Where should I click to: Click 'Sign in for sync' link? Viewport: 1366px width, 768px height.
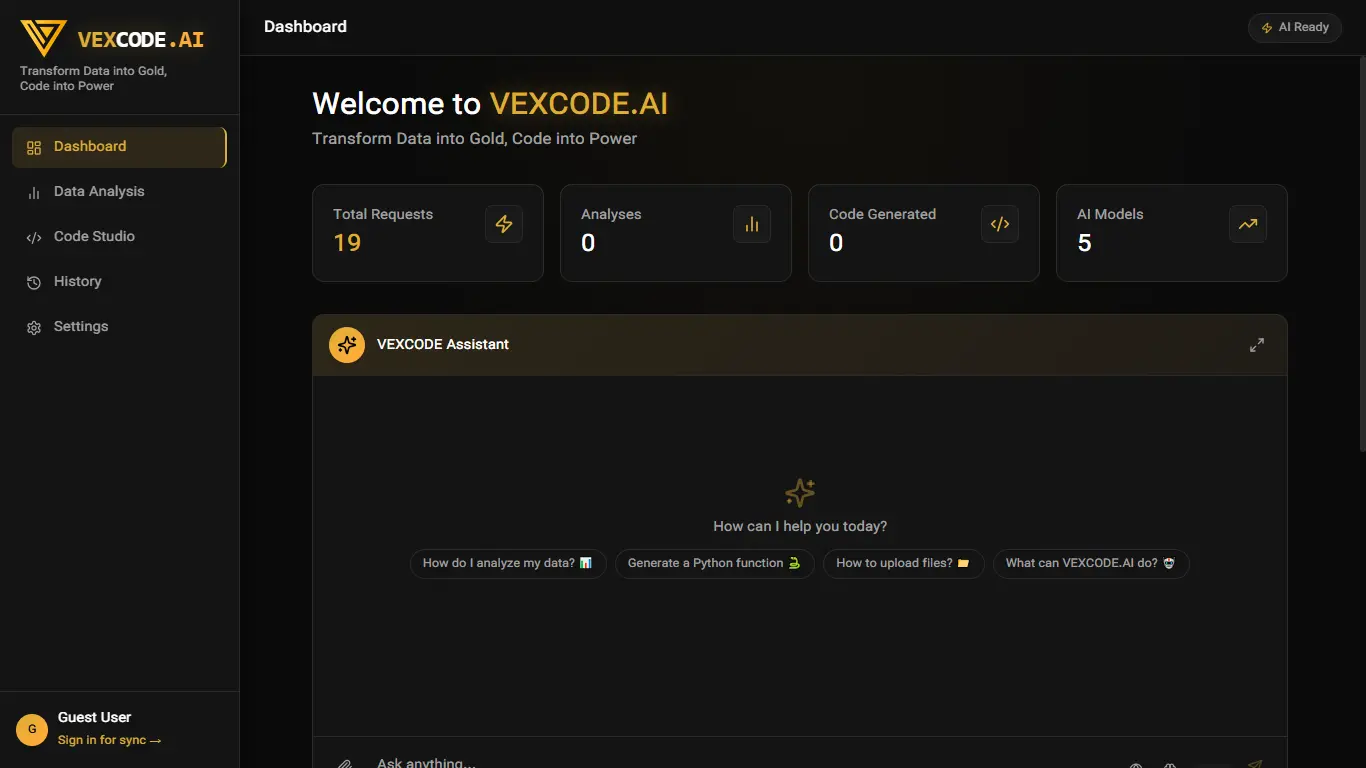(x=109, y=740)
